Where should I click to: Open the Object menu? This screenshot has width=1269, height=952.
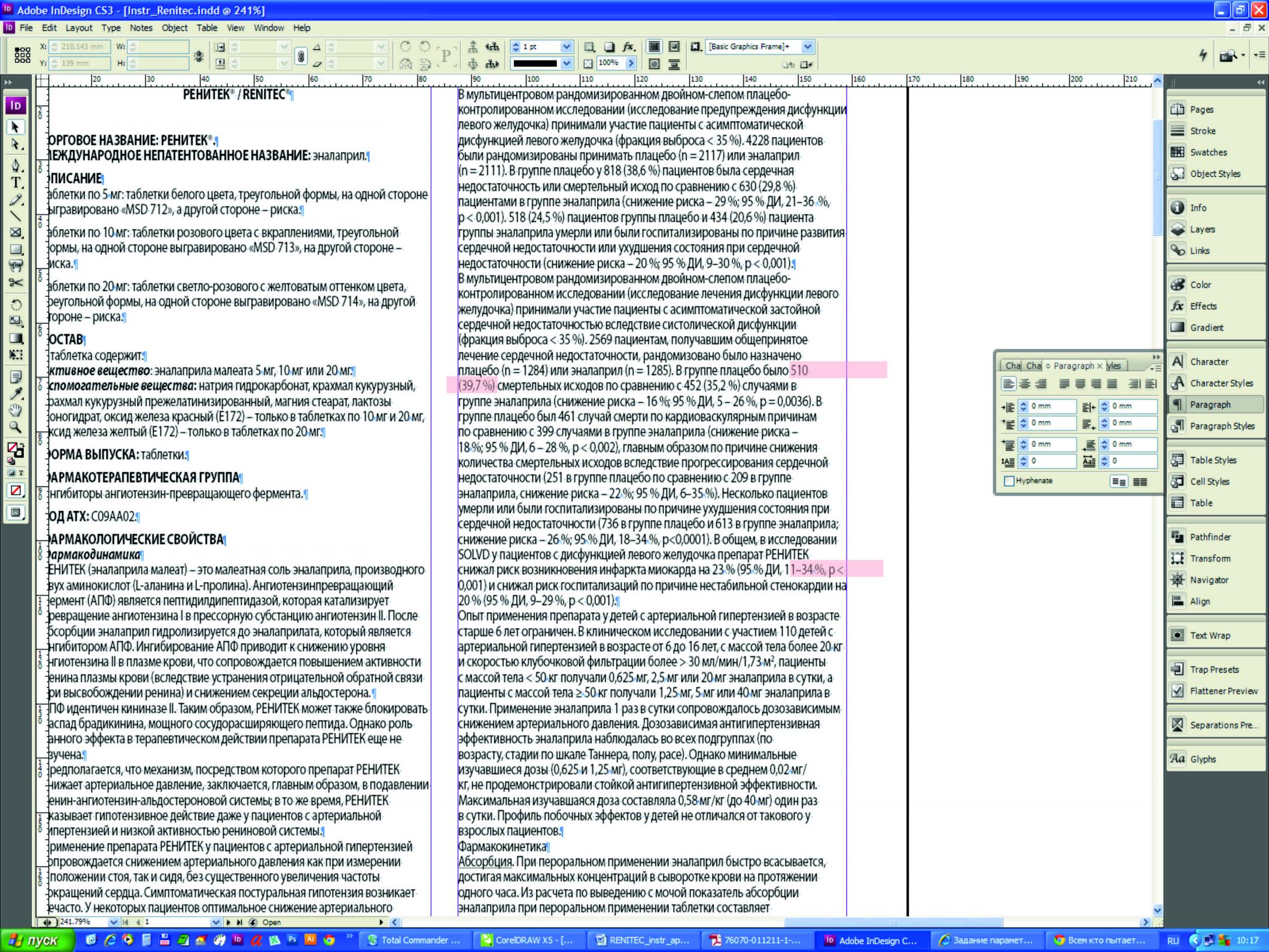(x=174, y=28)
